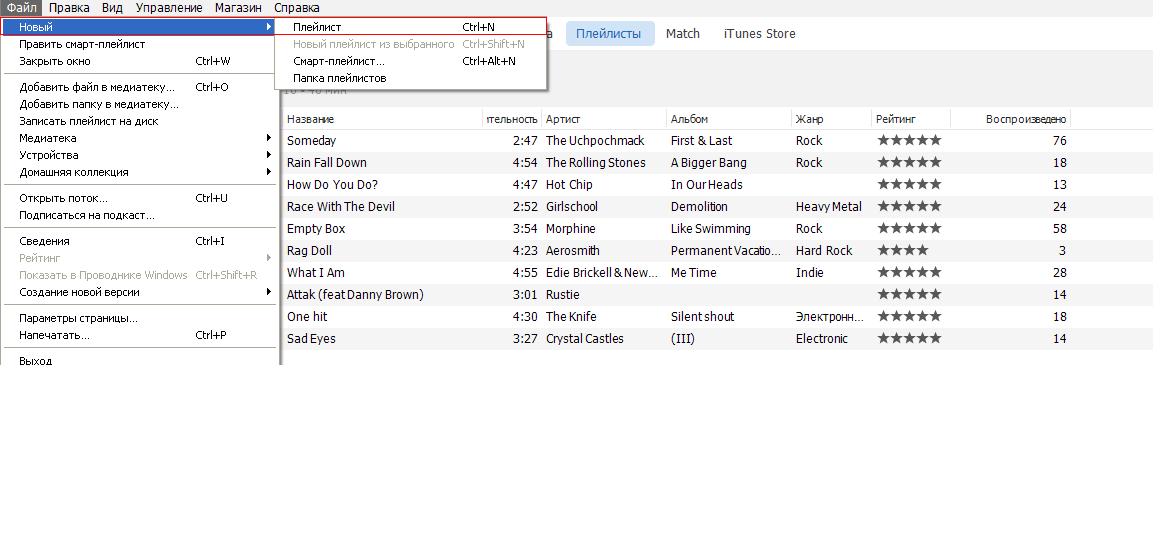
Task: Choose Закрыть окно
Action: click(x=139, y=61)
